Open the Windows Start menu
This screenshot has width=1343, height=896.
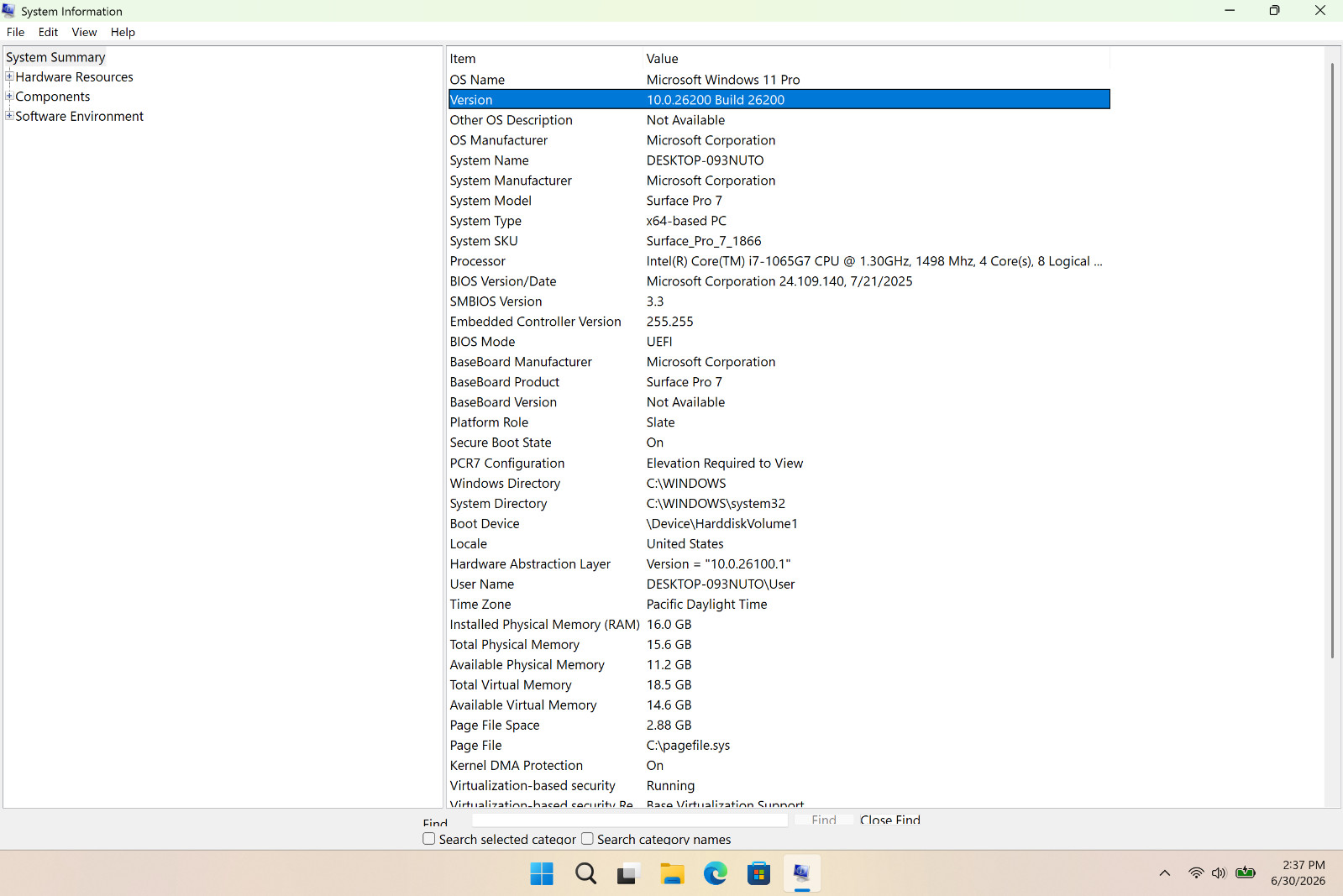[x=542, y=873]
